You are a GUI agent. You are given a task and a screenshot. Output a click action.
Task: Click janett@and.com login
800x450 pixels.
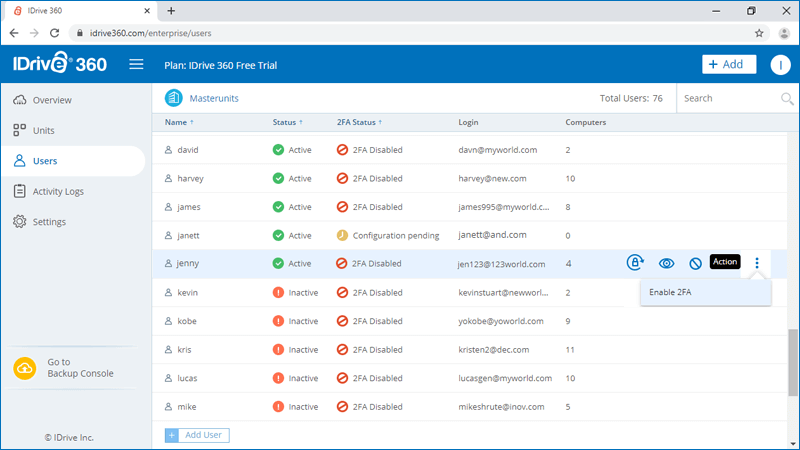[x=492, y=235]
